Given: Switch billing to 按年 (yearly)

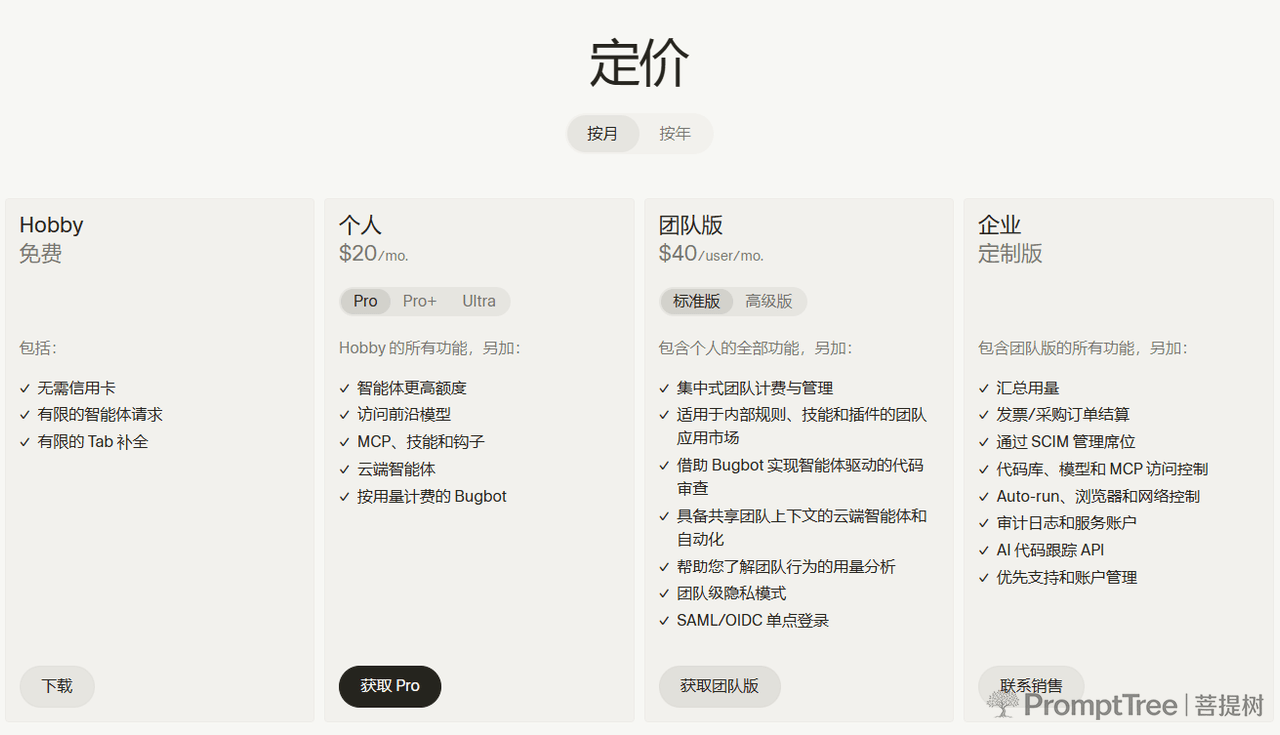Looking at the screenshot, I should (x=675, y=134).
